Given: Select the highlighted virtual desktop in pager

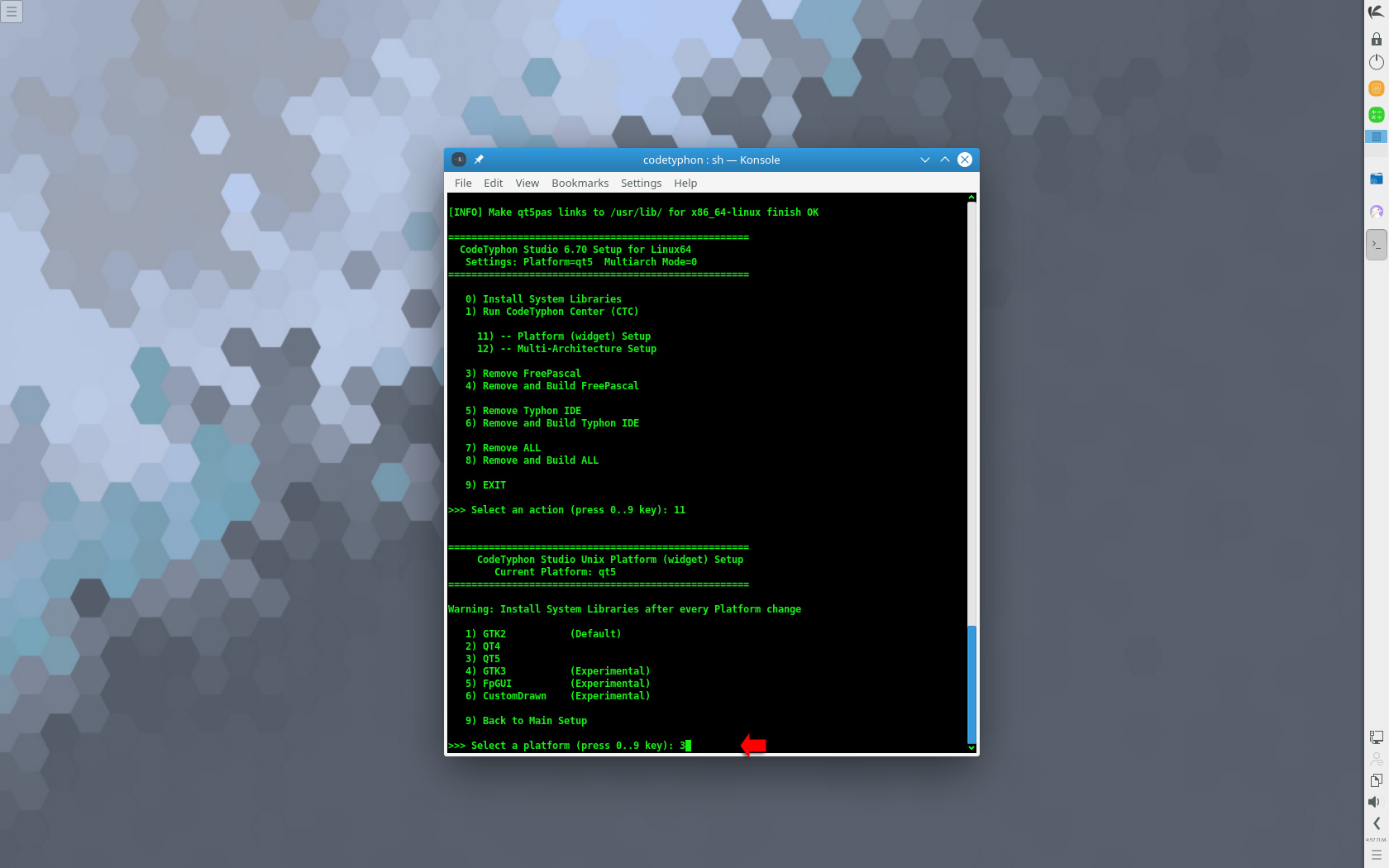Looking at the screenshot, I should (1376, 136).
